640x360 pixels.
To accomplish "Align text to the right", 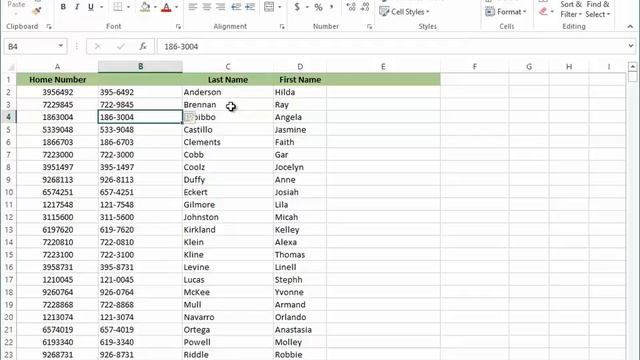I will click(220, 7).
